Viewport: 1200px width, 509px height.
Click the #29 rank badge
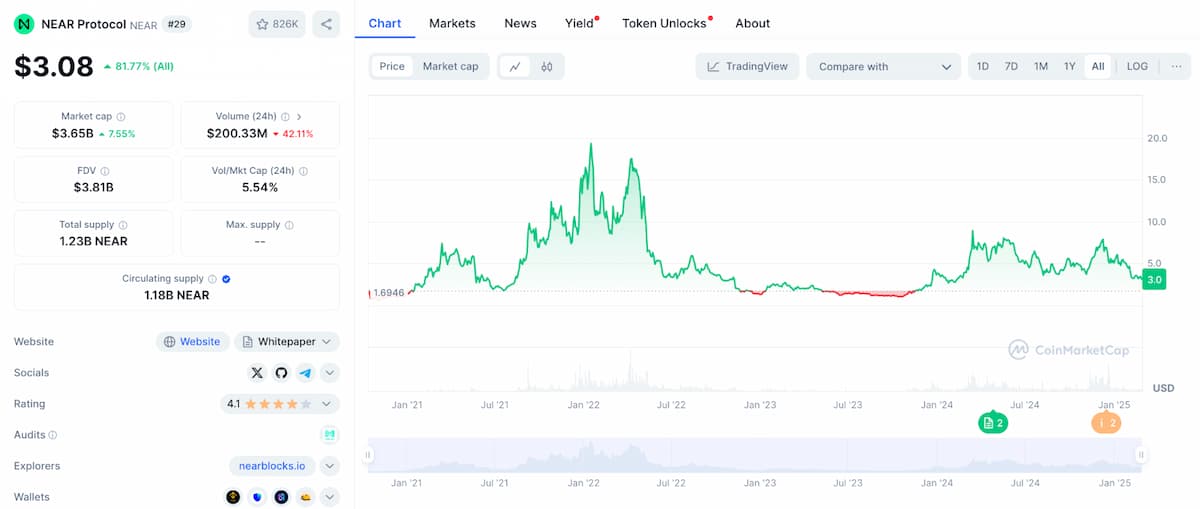tap(176, 24)
